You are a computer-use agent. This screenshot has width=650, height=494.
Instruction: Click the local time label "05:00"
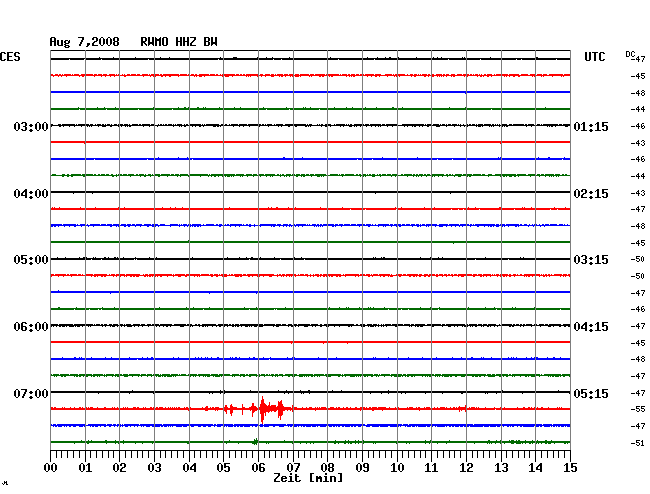coord(31,260)
